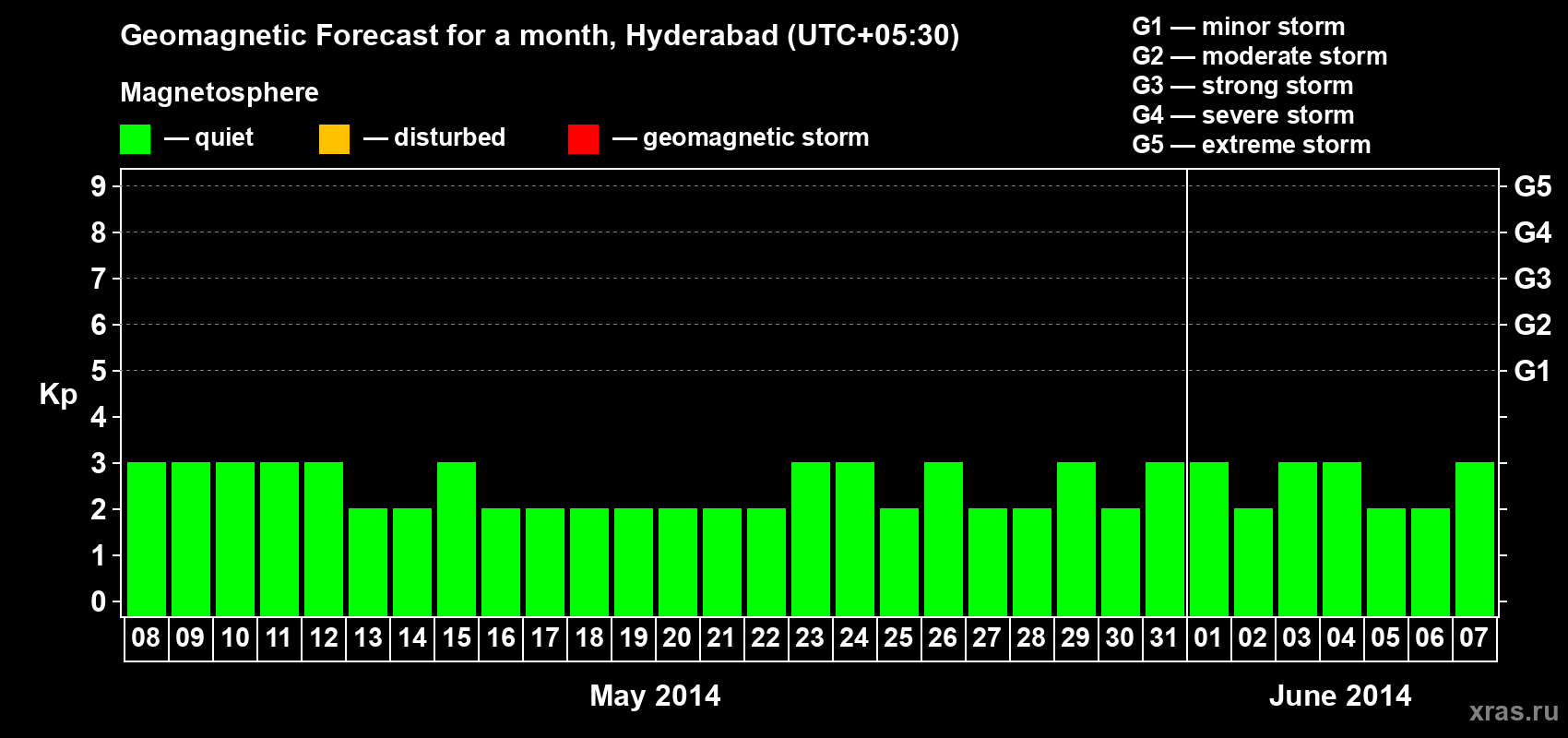
Task: Click the date label 15
Action: tap(456, 637)
